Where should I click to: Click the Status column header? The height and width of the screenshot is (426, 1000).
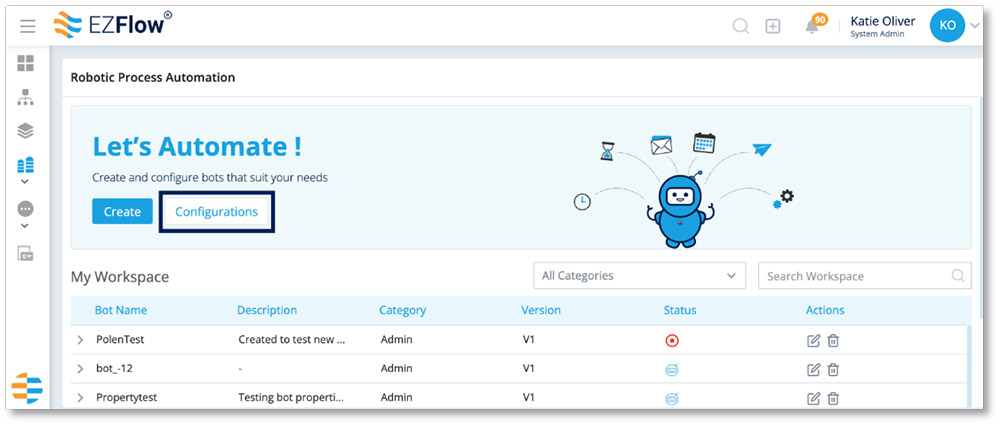click(680, 310)
